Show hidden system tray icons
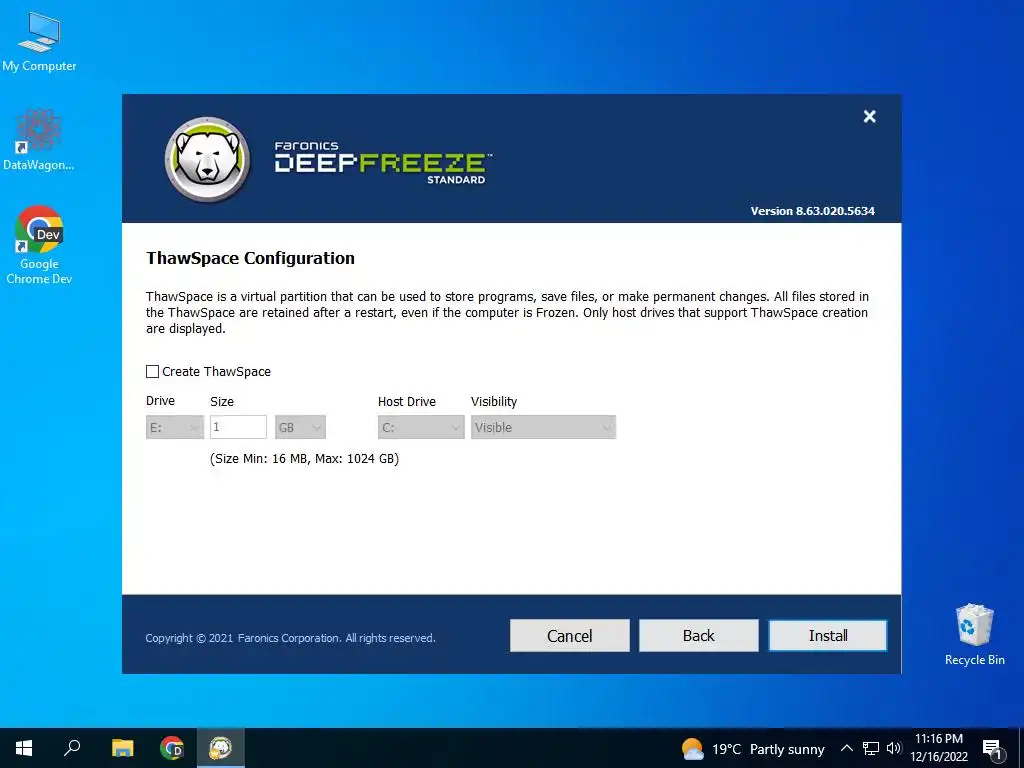The width and height of the screenshot is (1024, 768). pos(846,748)
